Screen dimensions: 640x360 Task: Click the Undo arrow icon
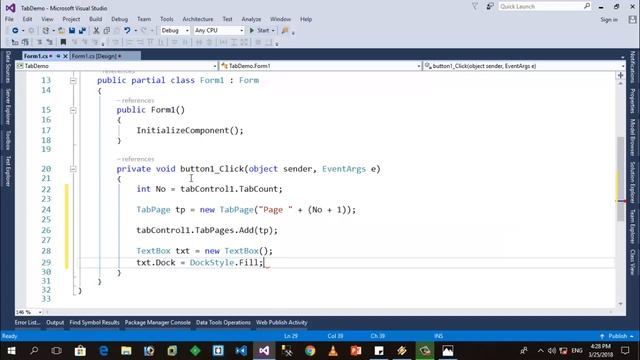[x=127, y=31]
